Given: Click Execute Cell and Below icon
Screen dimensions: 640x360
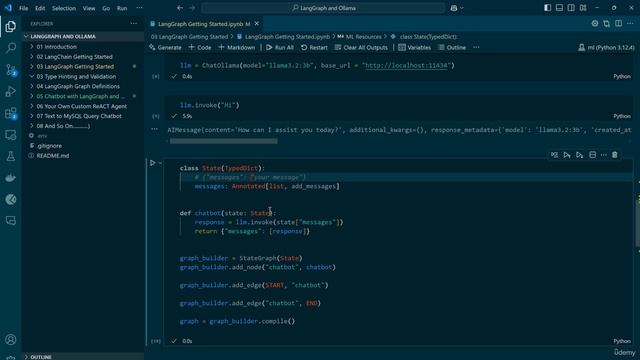Looking at the screenshot, I should click(580, 155).
